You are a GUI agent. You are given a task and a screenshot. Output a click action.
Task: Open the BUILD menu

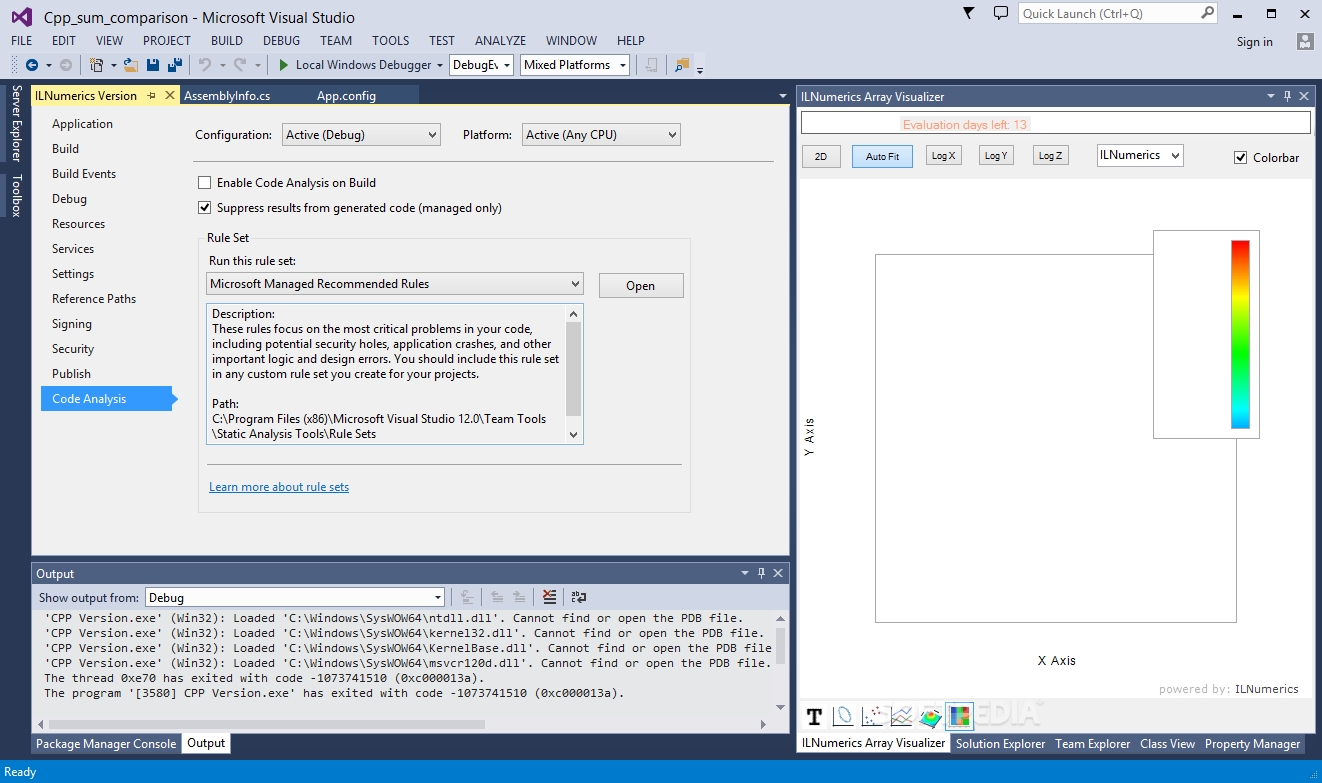tap(227, 41)
